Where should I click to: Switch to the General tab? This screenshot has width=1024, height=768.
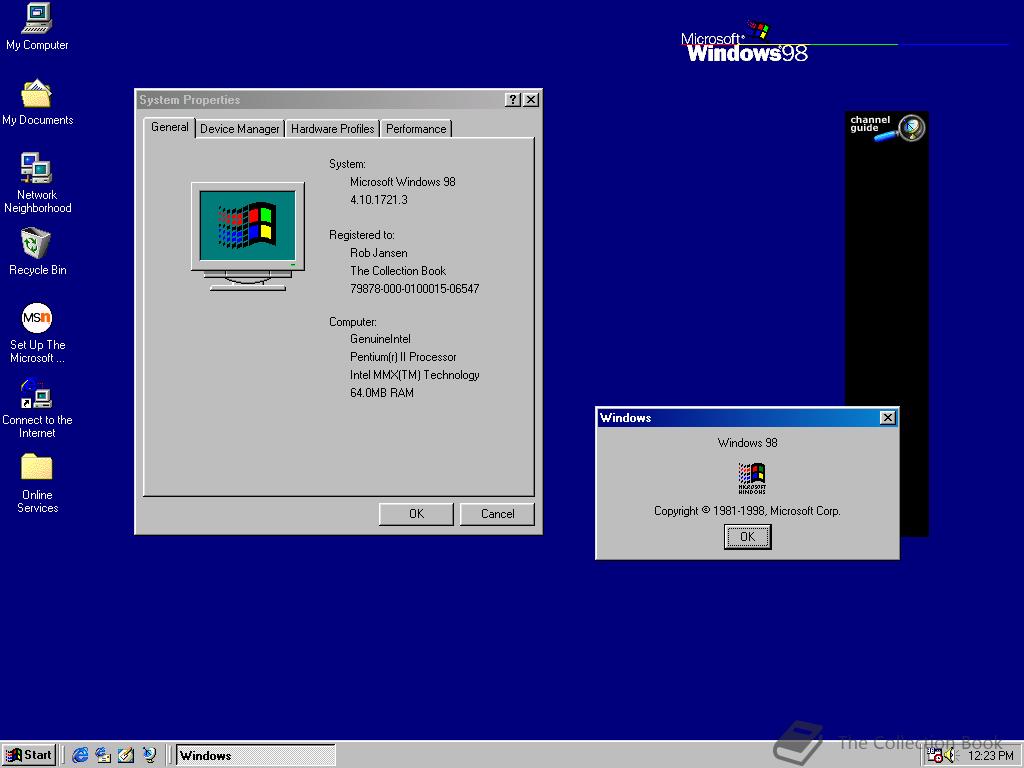[170, 127]
